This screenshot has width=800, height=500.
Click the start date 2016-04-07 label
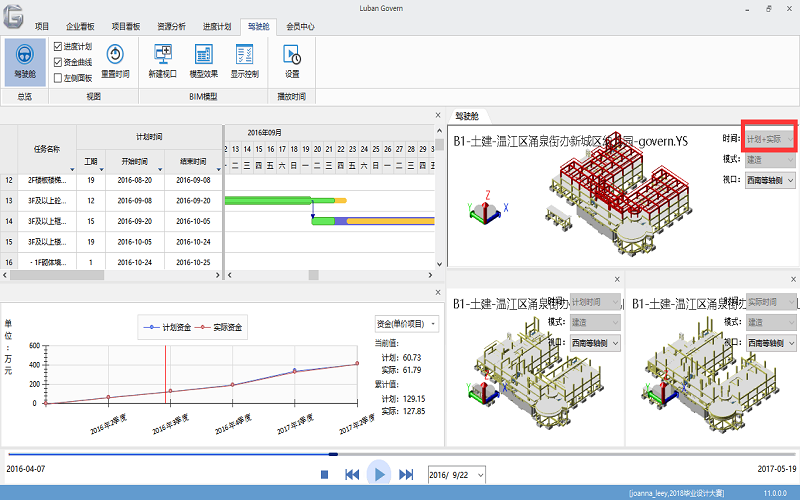click(26, 469)
